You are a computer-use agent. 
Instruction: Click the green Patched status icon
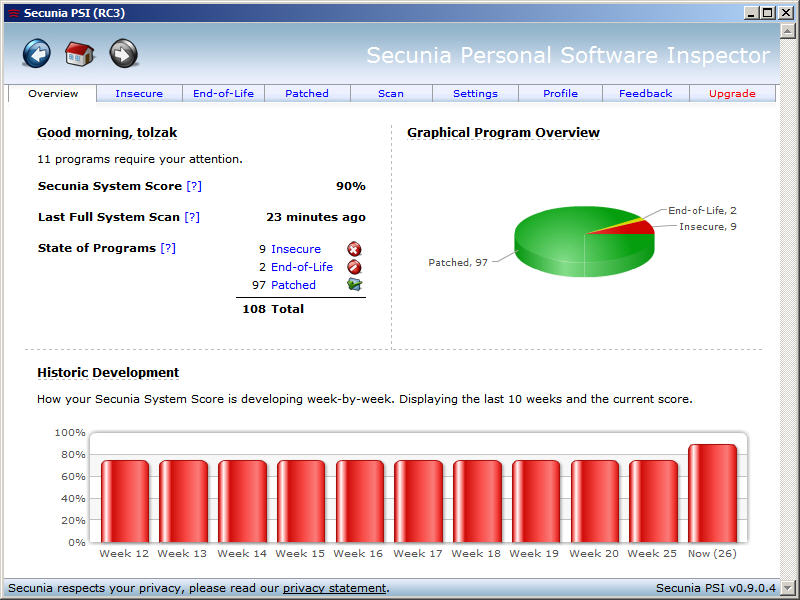(x=354, y=285)
